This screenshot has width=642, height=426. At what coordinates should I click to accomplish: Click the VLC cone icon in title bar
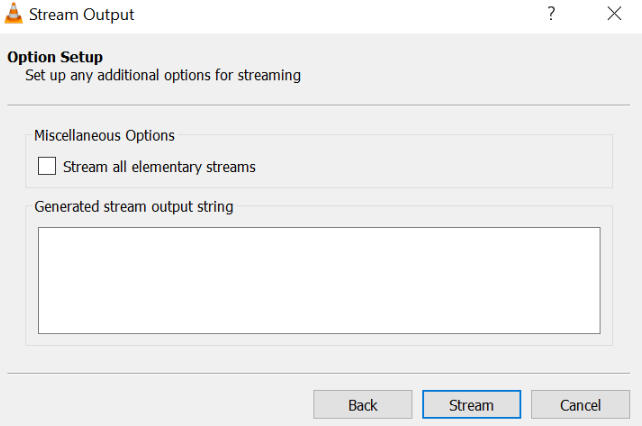[14, 15]
